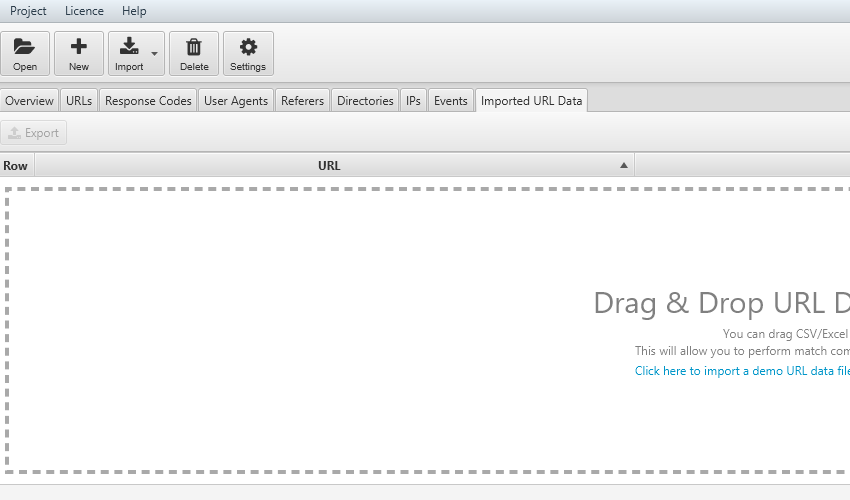
Task: Open Settings via the gear icon
Action: click(x=248, y=47)
